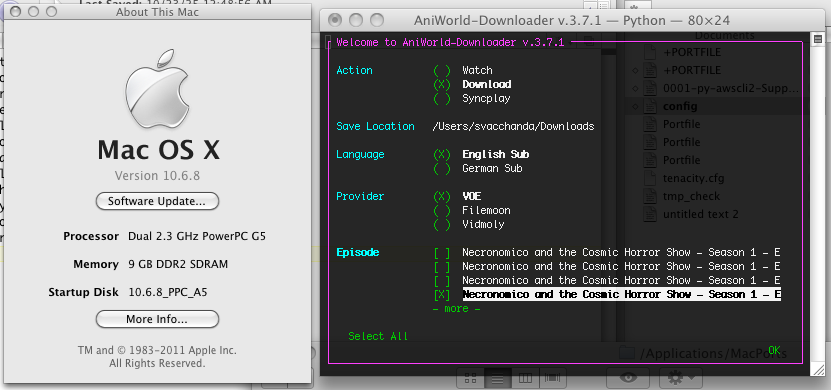The height and width of the screenshot is (390, 831).
Task: Click the Version 10.6.8 text
Action: point(157,175)
